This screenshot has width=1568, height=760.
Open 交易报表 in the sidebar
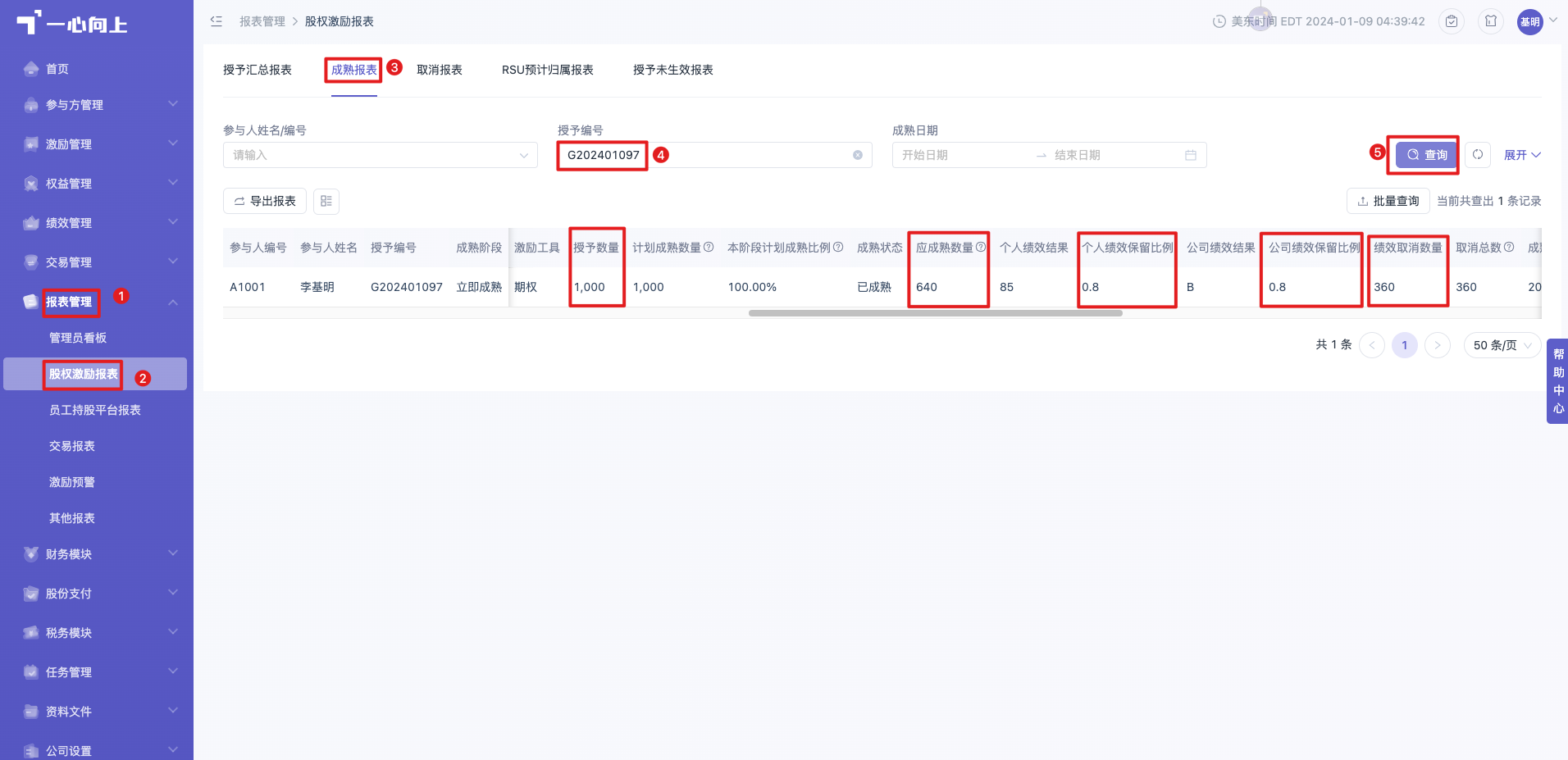(x=72, y=446)
